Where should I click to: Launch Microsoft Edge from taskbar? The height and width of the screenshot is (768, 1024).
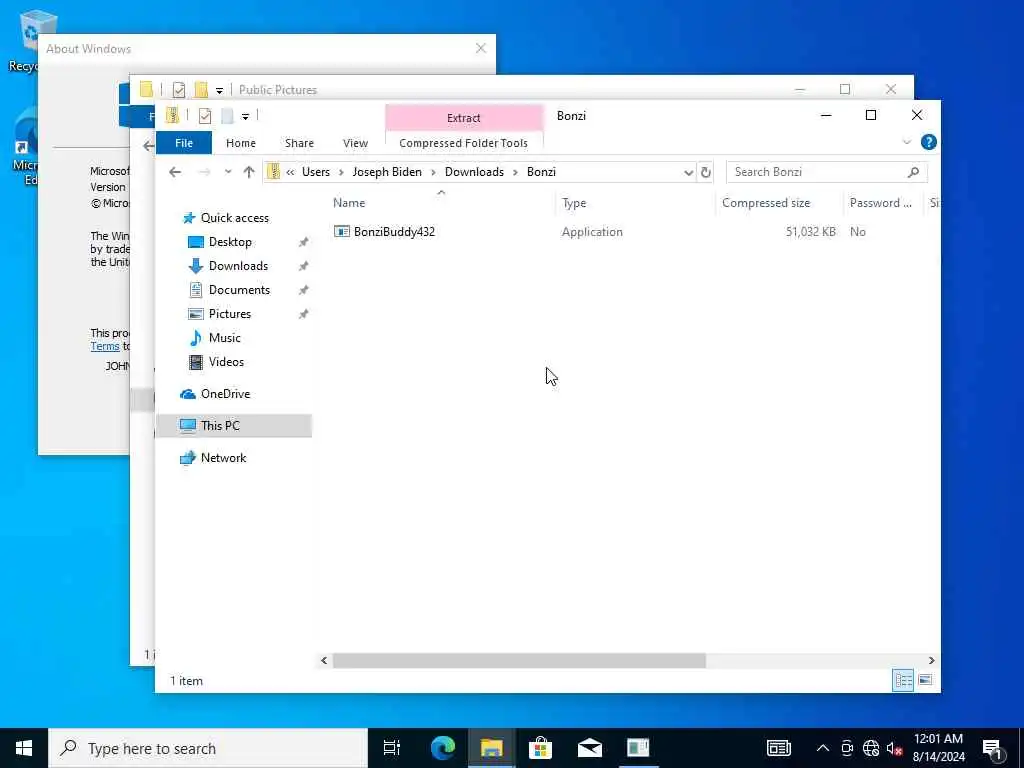[443, 748]
